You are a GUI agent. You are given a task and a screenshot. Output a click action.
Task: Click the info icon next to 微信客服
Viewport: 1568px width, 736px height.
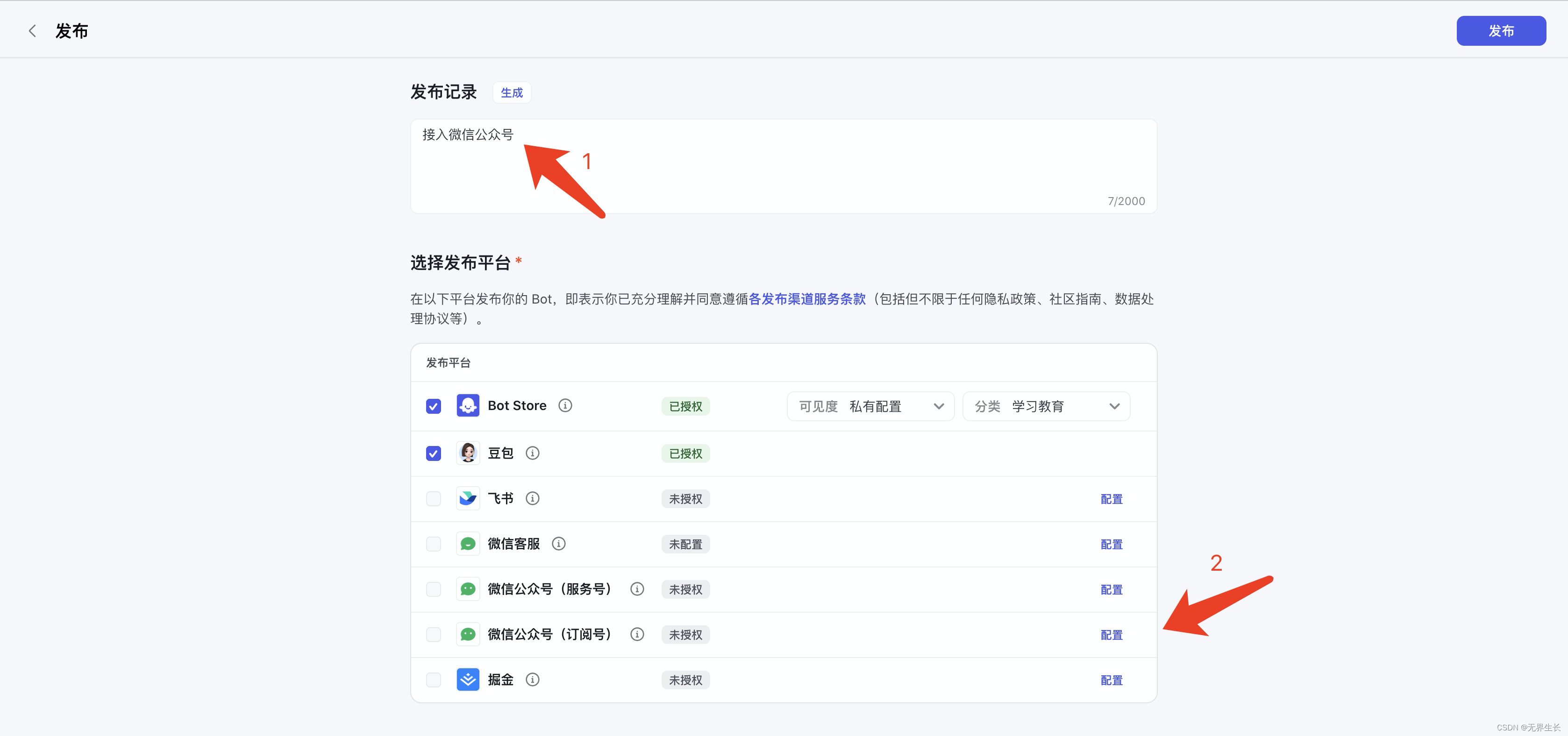click(558, 544)
